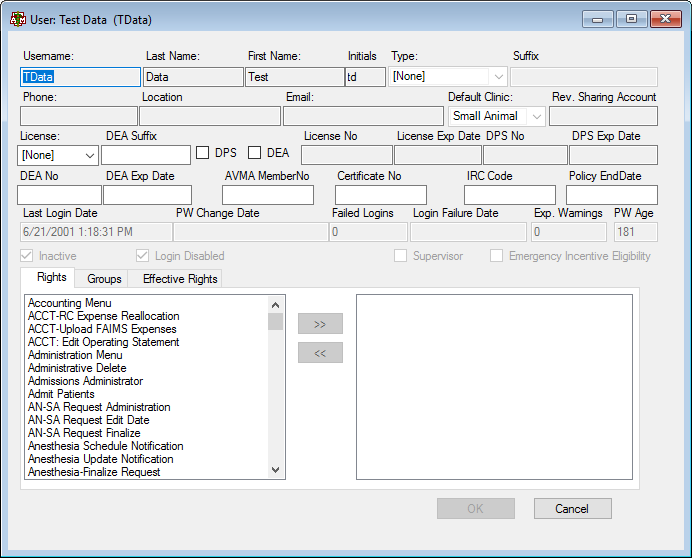
Task: Toggle the Supervisor checkbox
Action: [400, 256]
